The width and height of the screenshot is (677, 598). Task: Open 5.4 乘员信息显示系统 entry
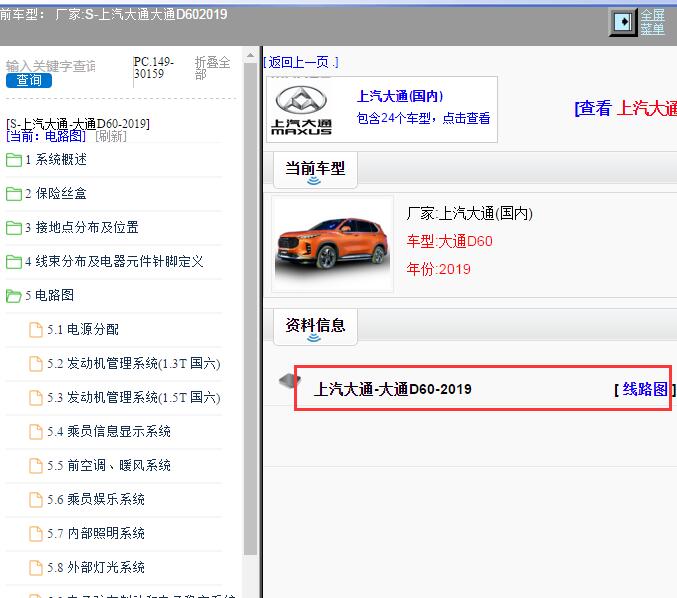109,432
